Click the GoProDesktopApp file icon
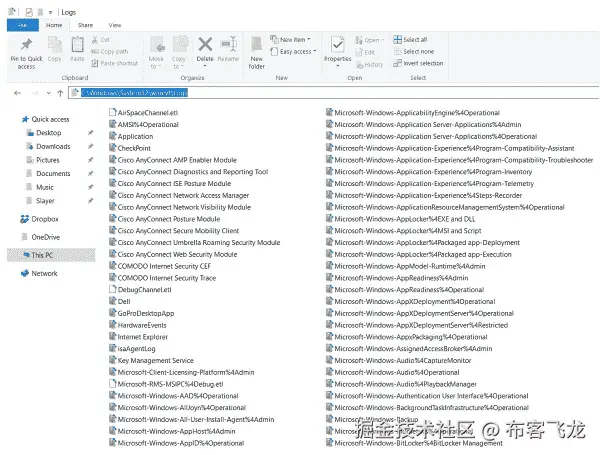The height and width of the screenshot is (455, 600). [x=112, y=313]
